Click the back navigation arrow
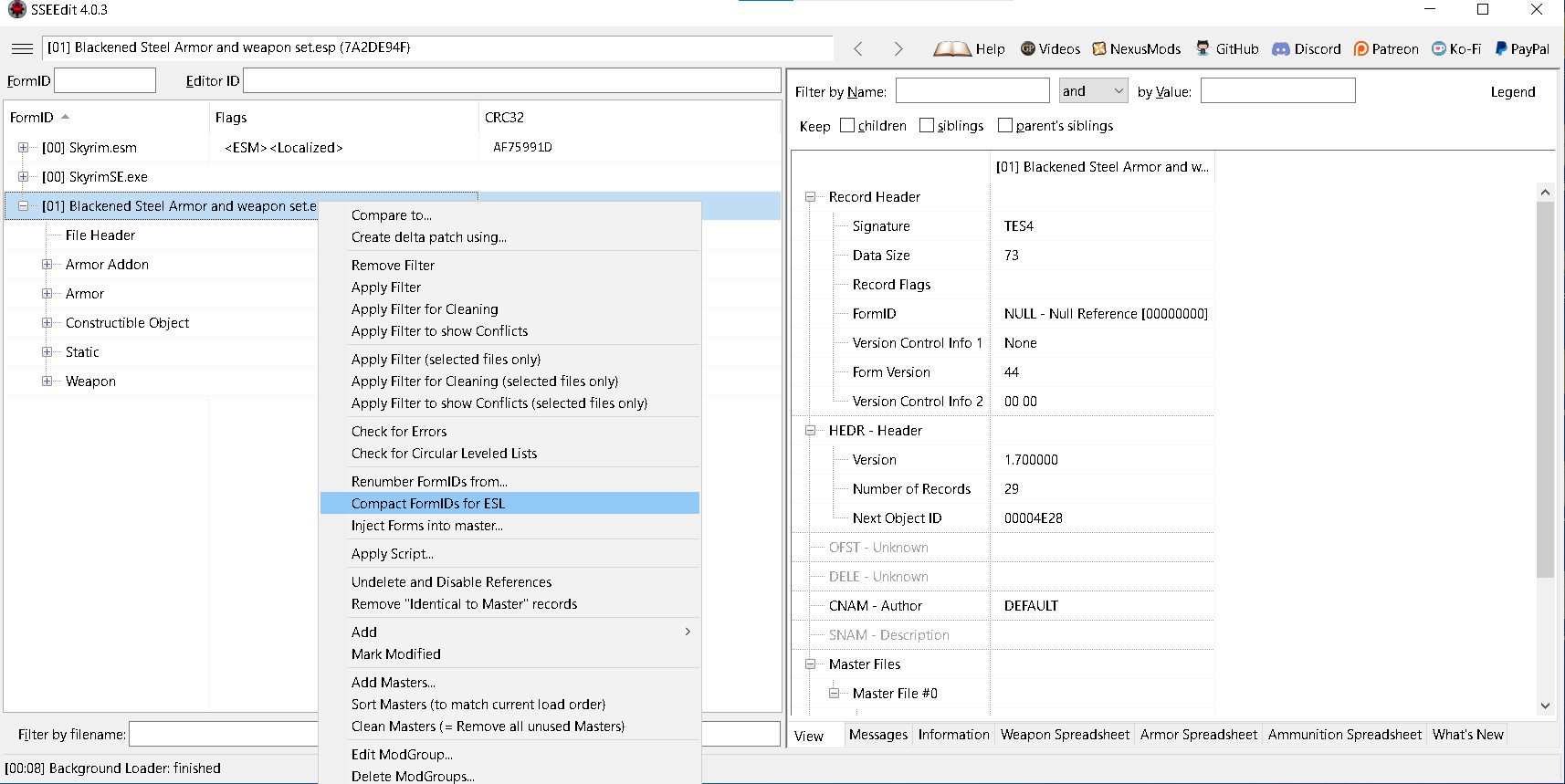 [x=858, y=48]
